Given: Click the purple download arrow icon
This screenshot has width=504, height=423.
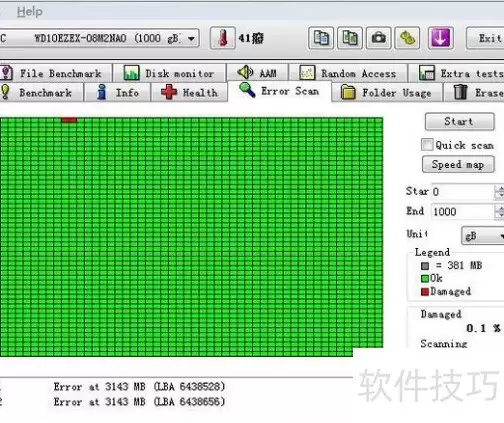Looking at the screenshot, I should coord(440,38).
